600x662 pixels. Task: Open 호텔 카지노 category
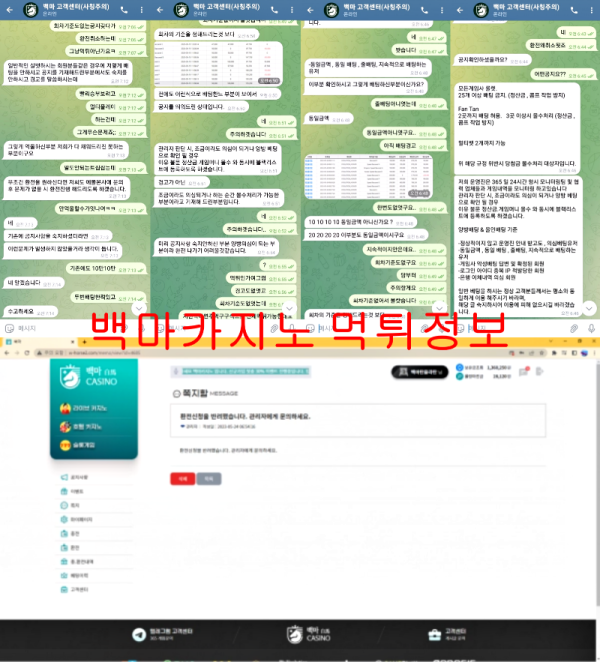(81, 427)
